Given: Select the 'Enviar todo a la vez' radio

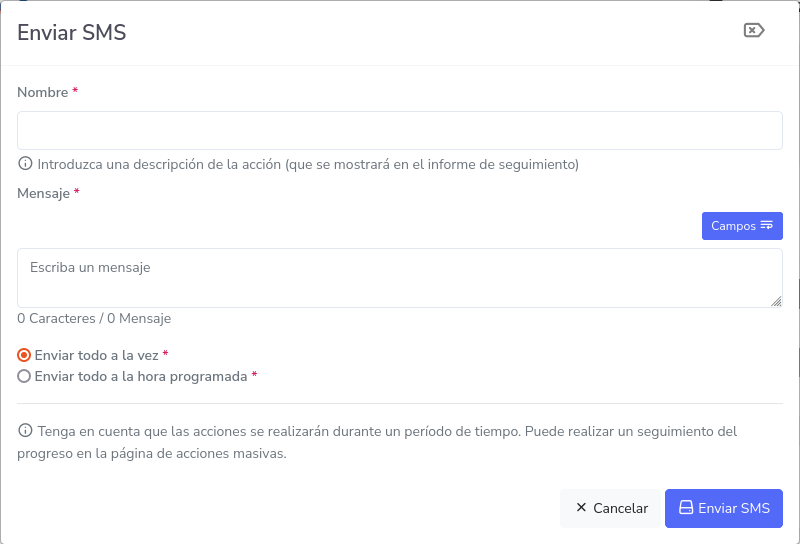Looking at the screenshot, I should (x=24, y=355).
